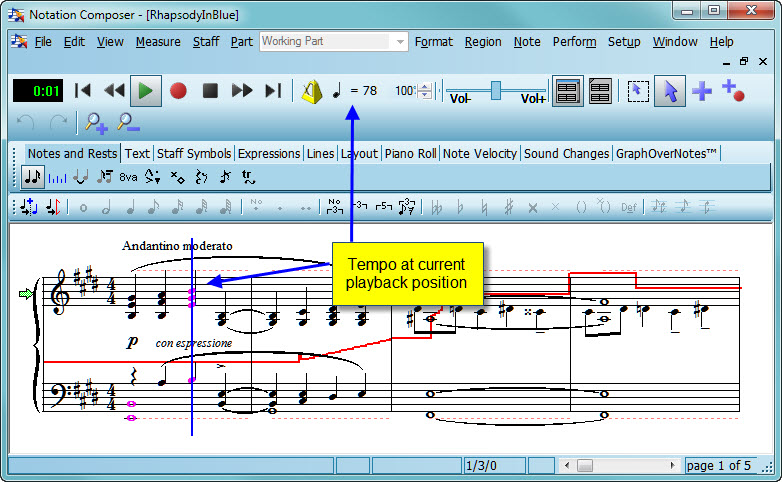Click the Zoom Out magnifier icon
The height and width of the screenshot is (482, 782).
click(x=128, y=123)
